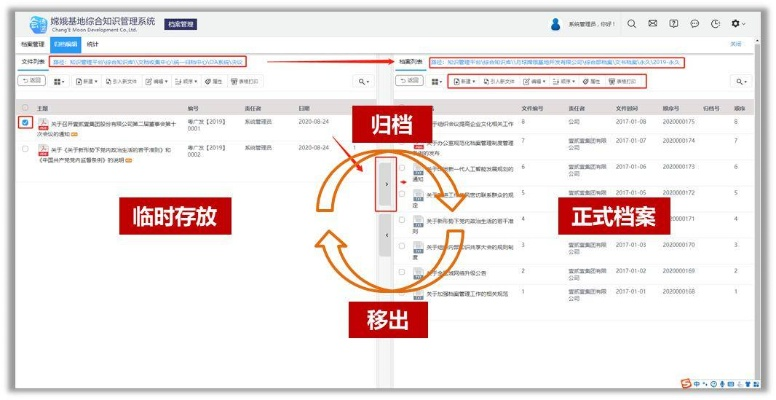This screenshot has width=776, height=400.
Task: Toggle the select-all checkbox in the left file list header
Action: click(25, 107)
